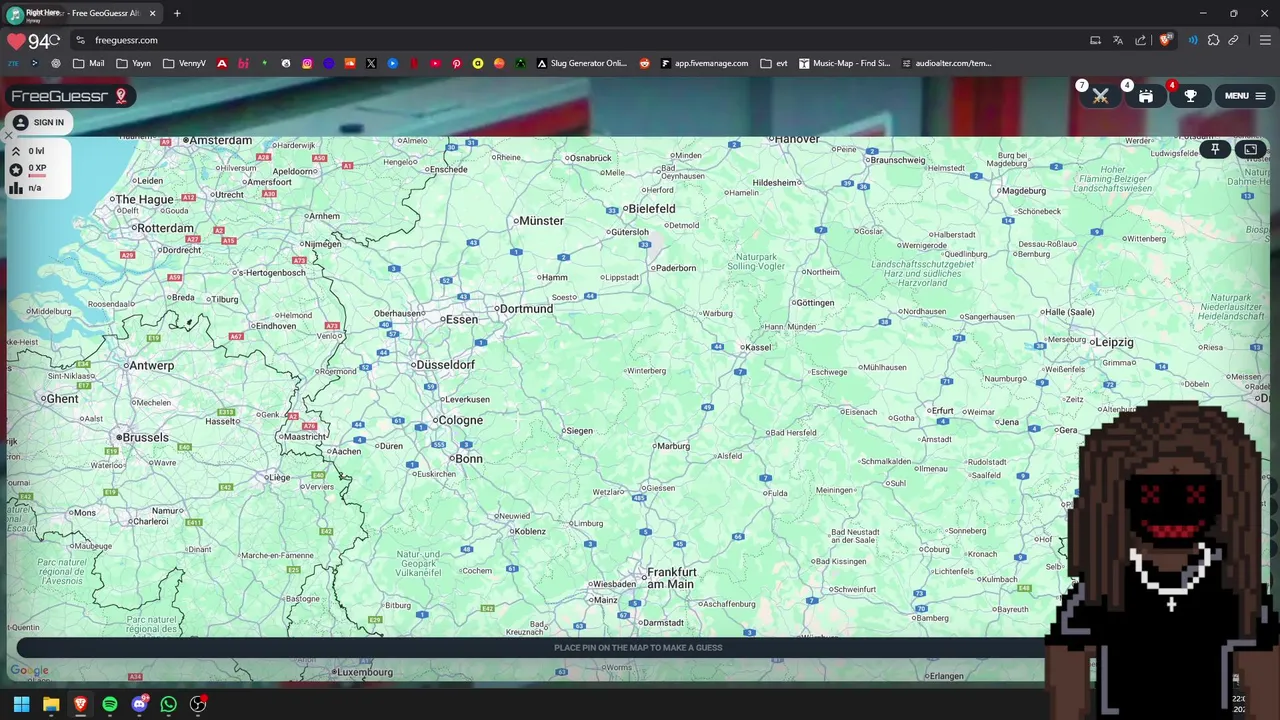Open the VennyV bookmarks folder

[x=184, y=63]
